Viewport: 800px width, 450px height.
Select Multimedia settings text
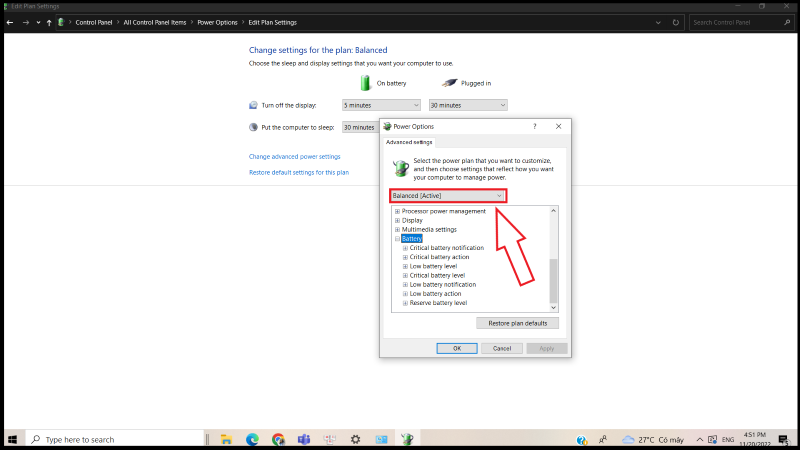pos(429,230)
